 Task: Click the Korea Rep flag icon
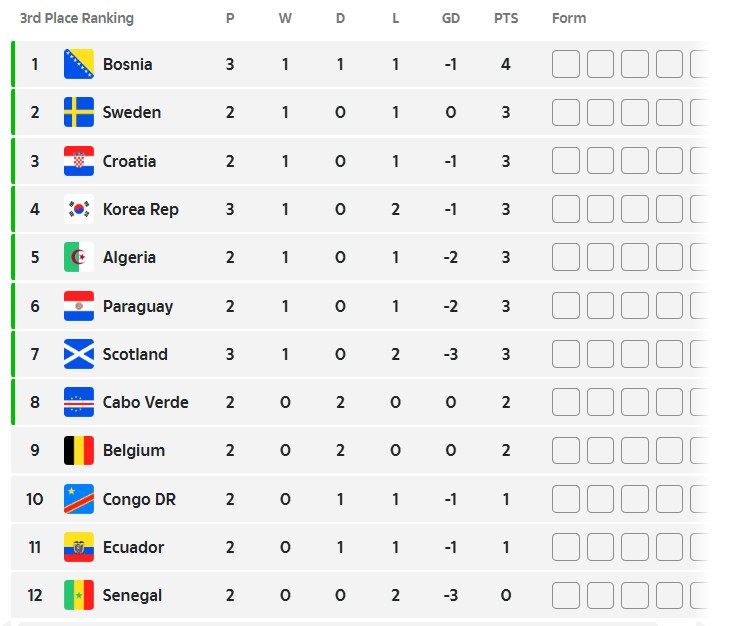(79, 209)
